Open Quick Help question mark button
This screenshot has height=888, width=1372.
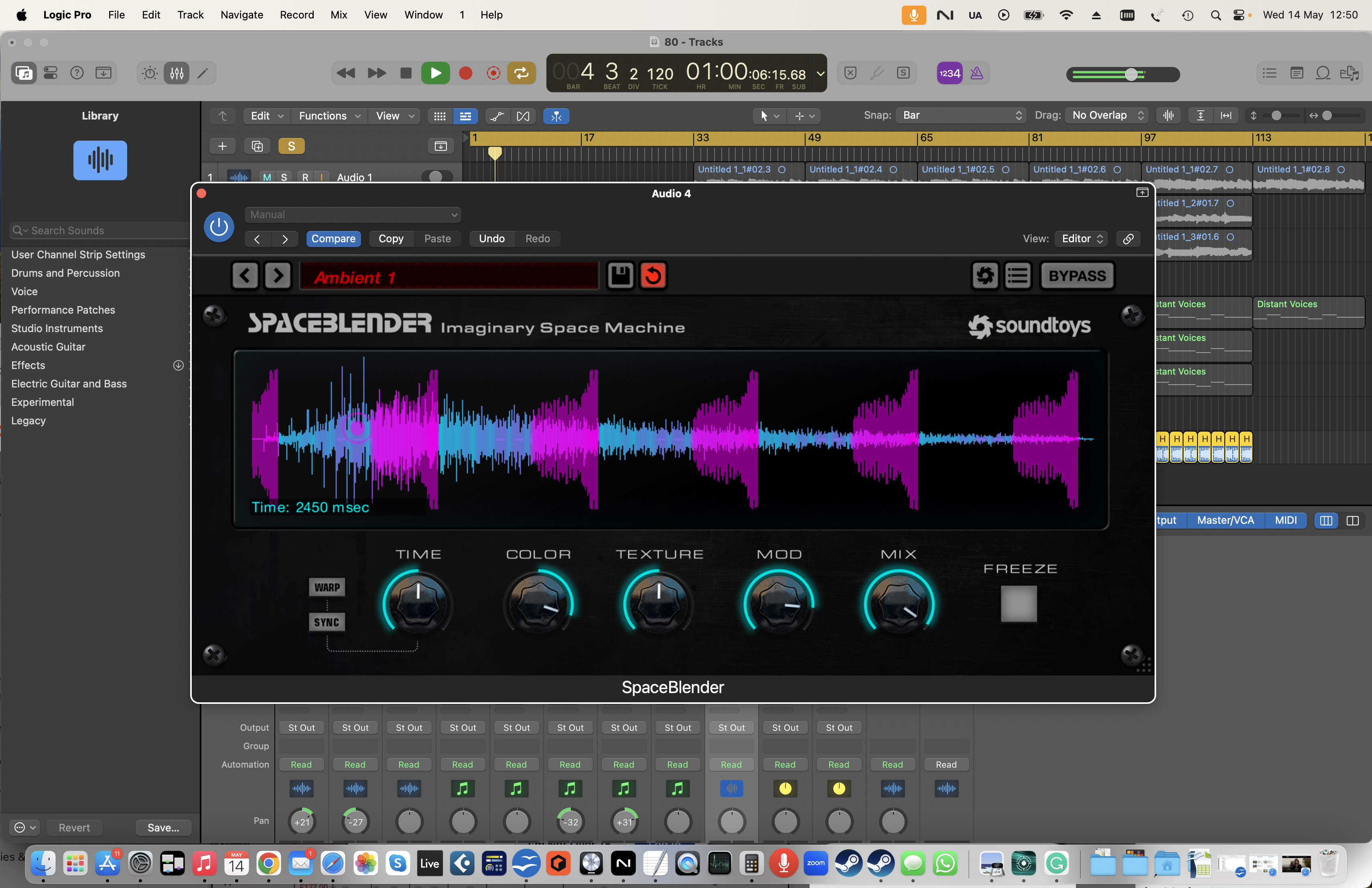[77, 73]
